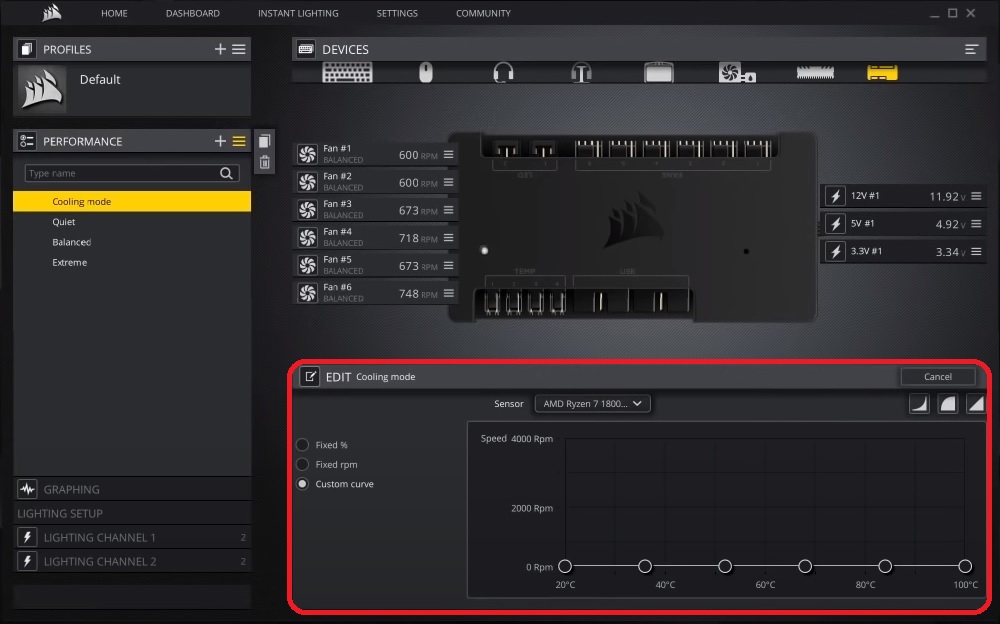The width and height of the screenshot is (1000, 624).
Task: Select the mouse device icon
Action: (x=425, y=72)
